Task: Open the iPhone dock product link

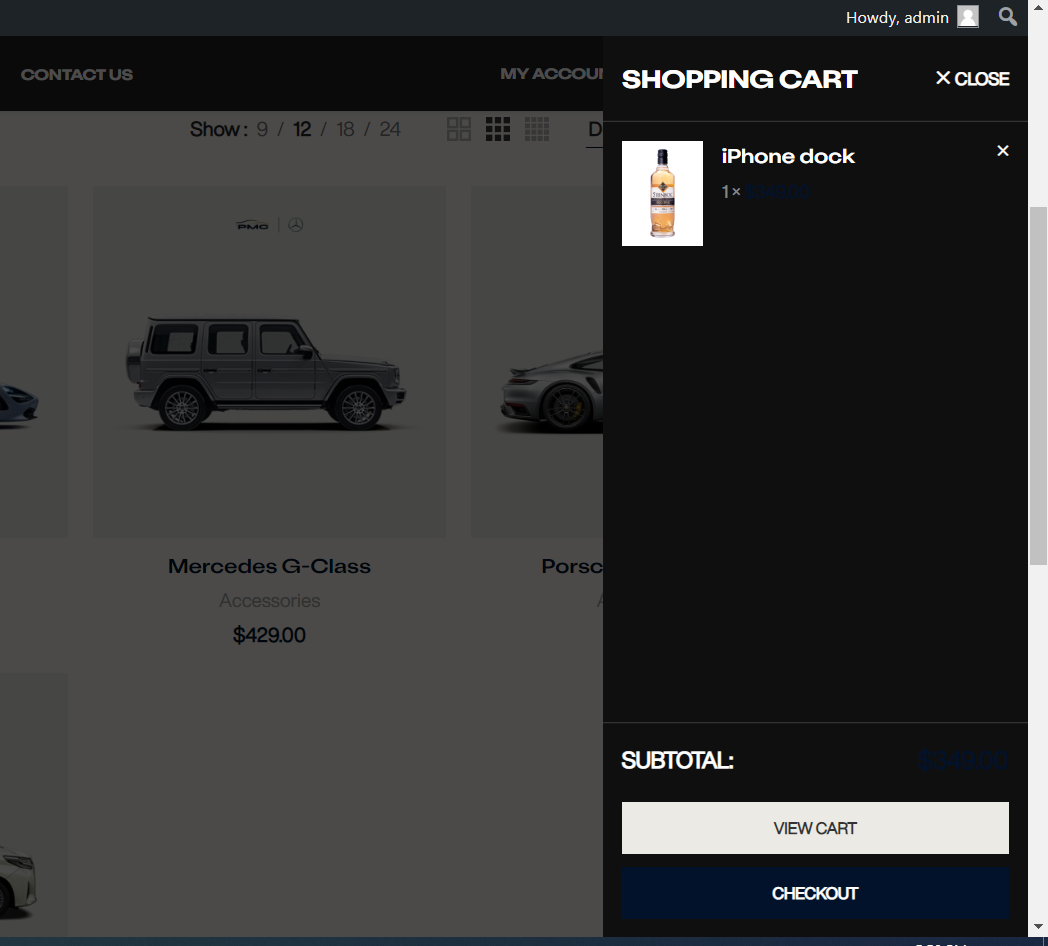Action: (788, 156)
